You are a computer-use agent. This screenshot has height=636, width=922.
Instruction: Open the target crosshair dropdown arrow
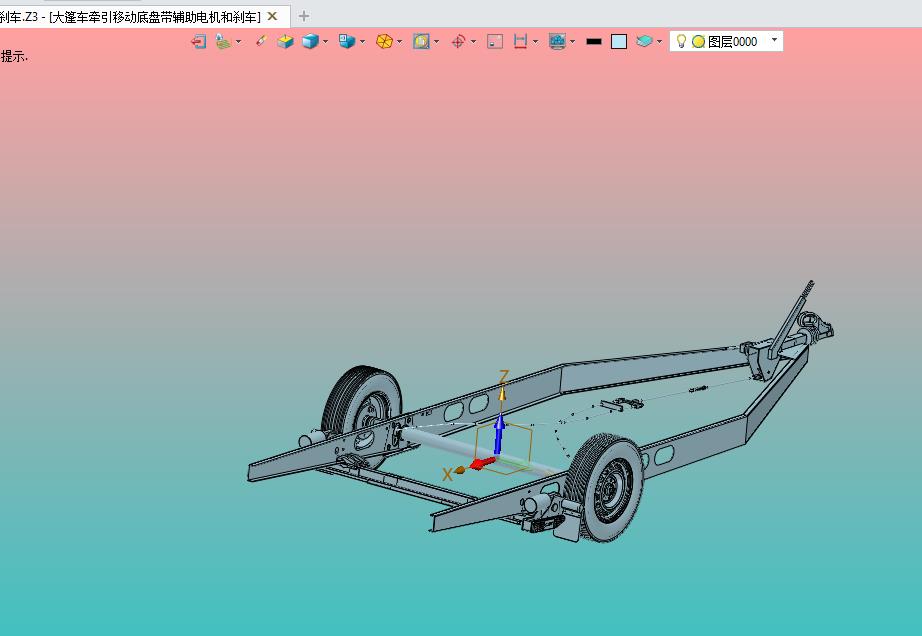pyautogui.click(x=473, y=42)
